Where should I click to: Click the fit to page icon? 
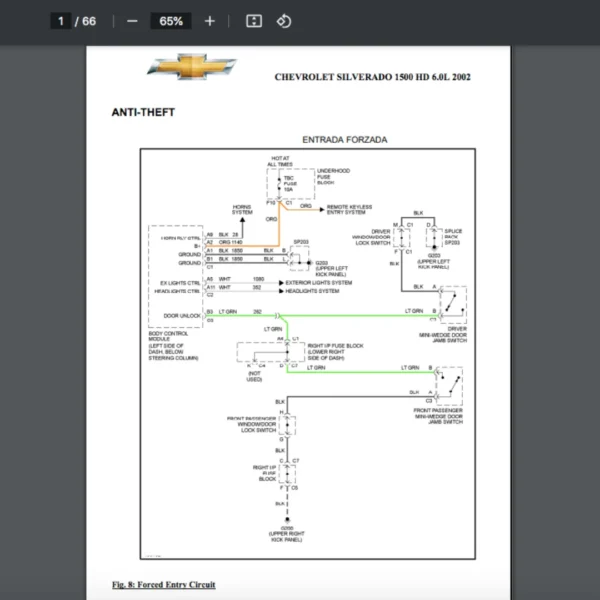click(x=254, y=21)
